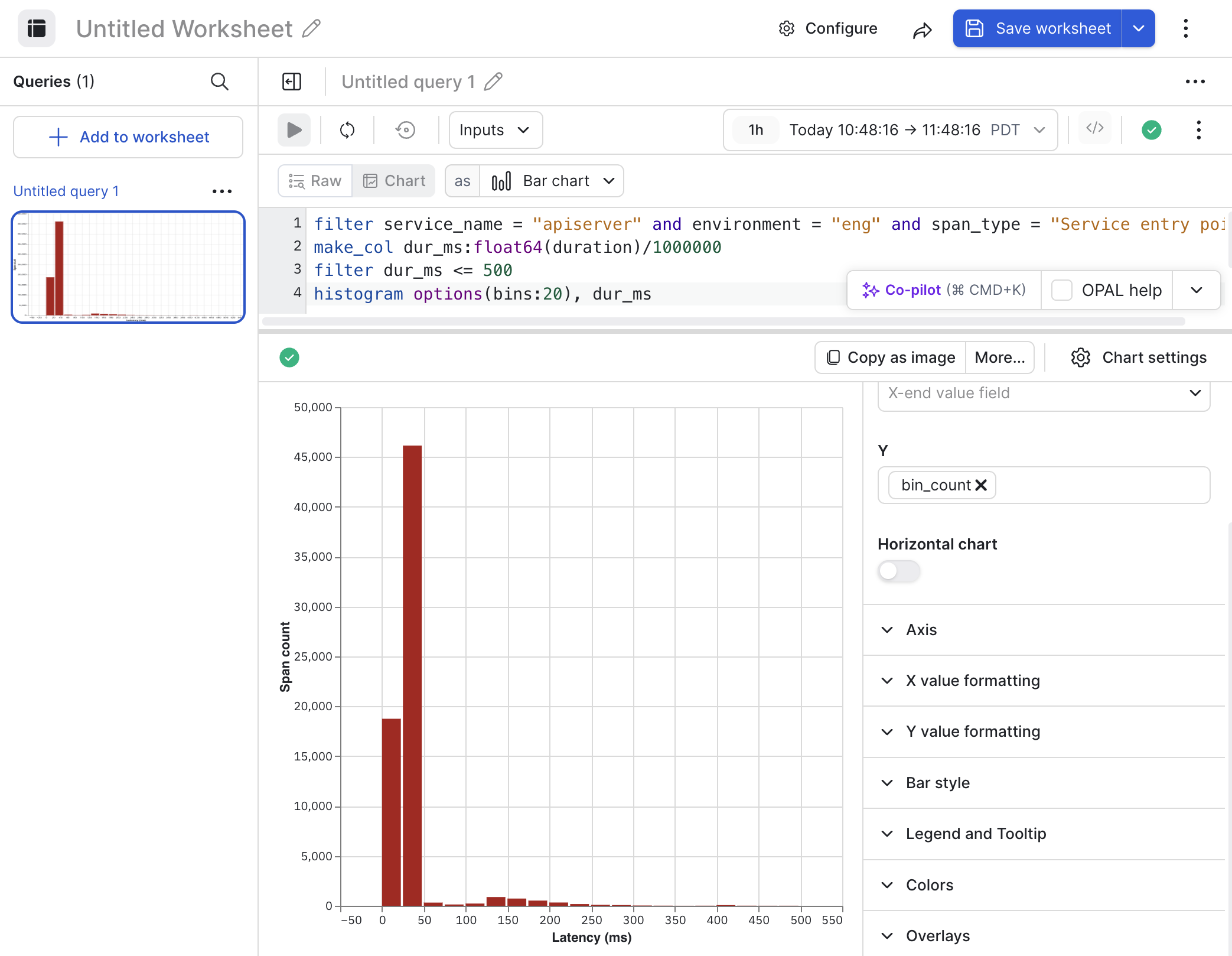
Task: Click Add to worksheet button
Action: point(128,137)
